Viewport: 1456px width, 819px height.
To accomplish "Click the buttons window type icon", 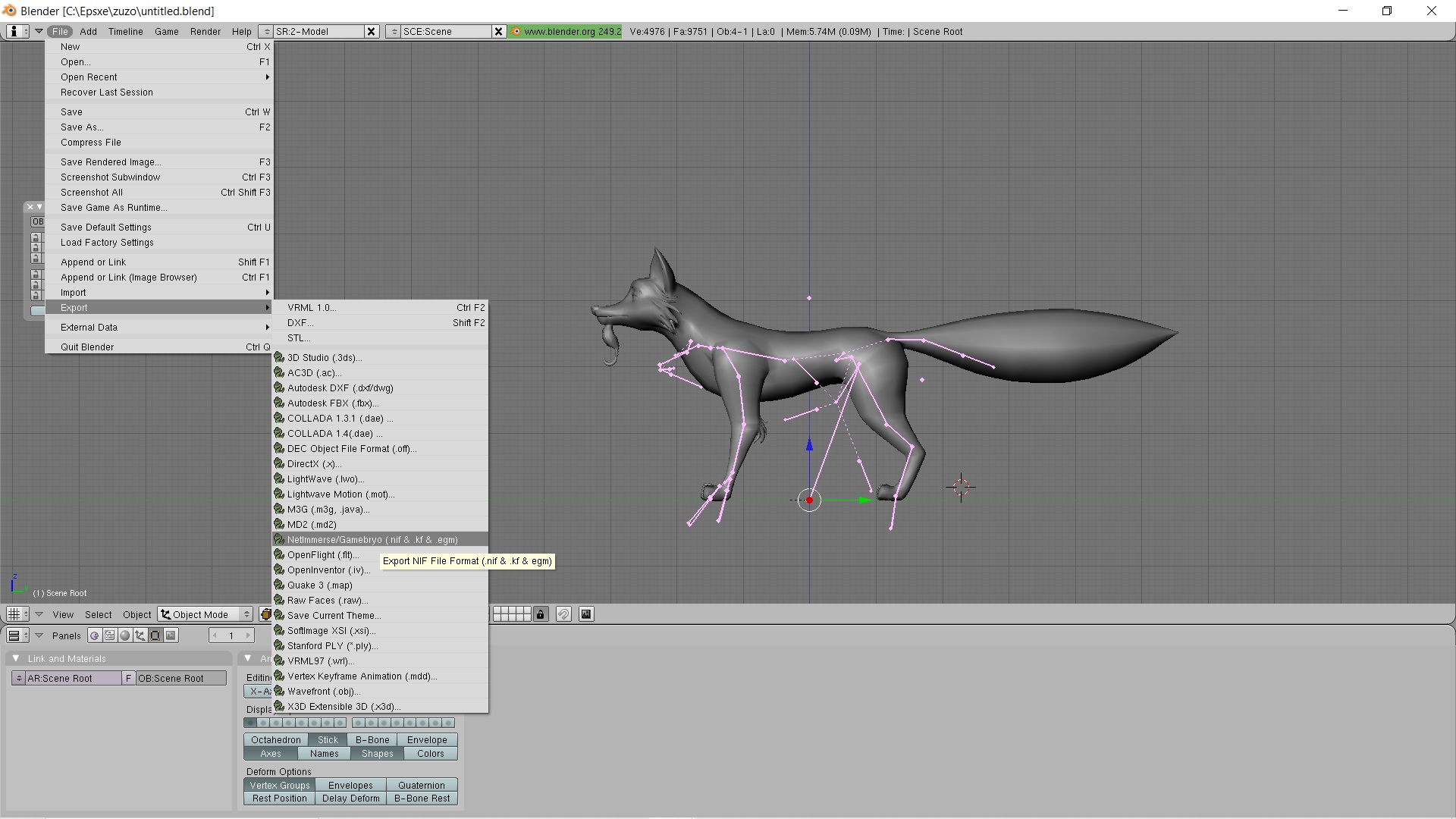I will (17, 635).
